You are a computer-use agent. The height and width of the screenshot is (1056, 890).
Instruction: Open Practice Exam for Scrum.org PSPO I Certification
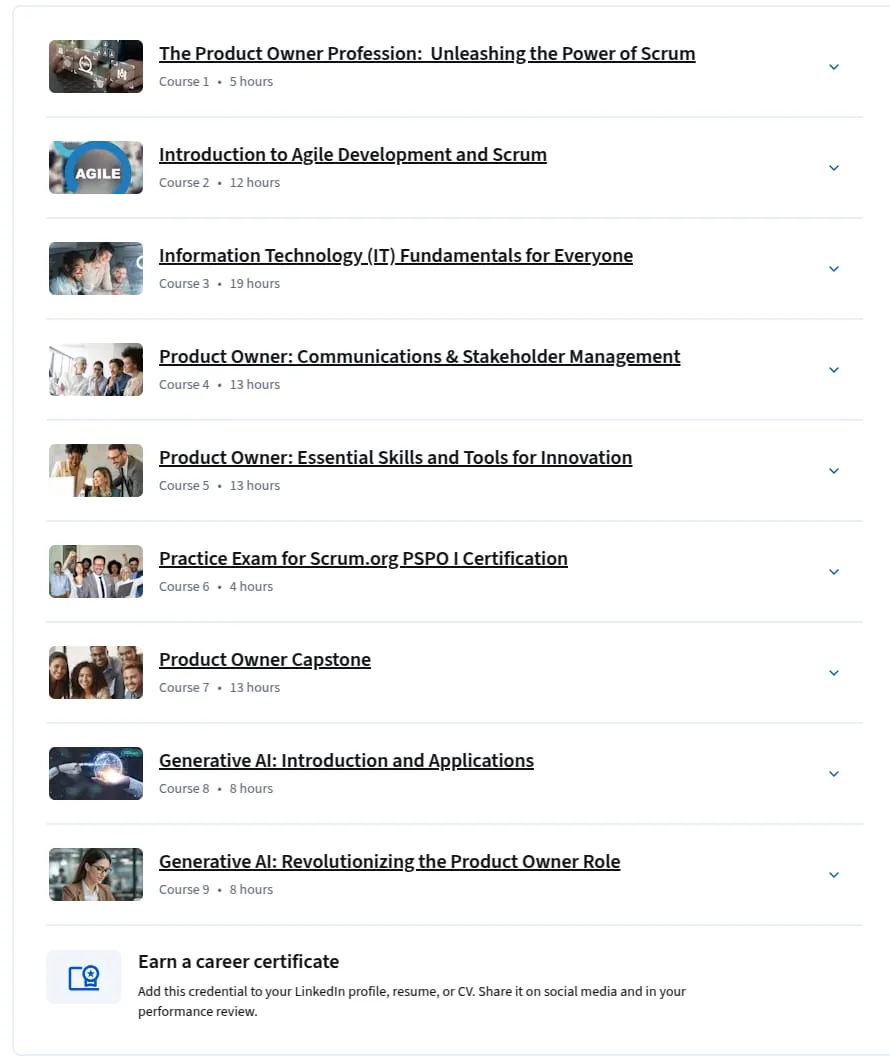tap(364, 558)
